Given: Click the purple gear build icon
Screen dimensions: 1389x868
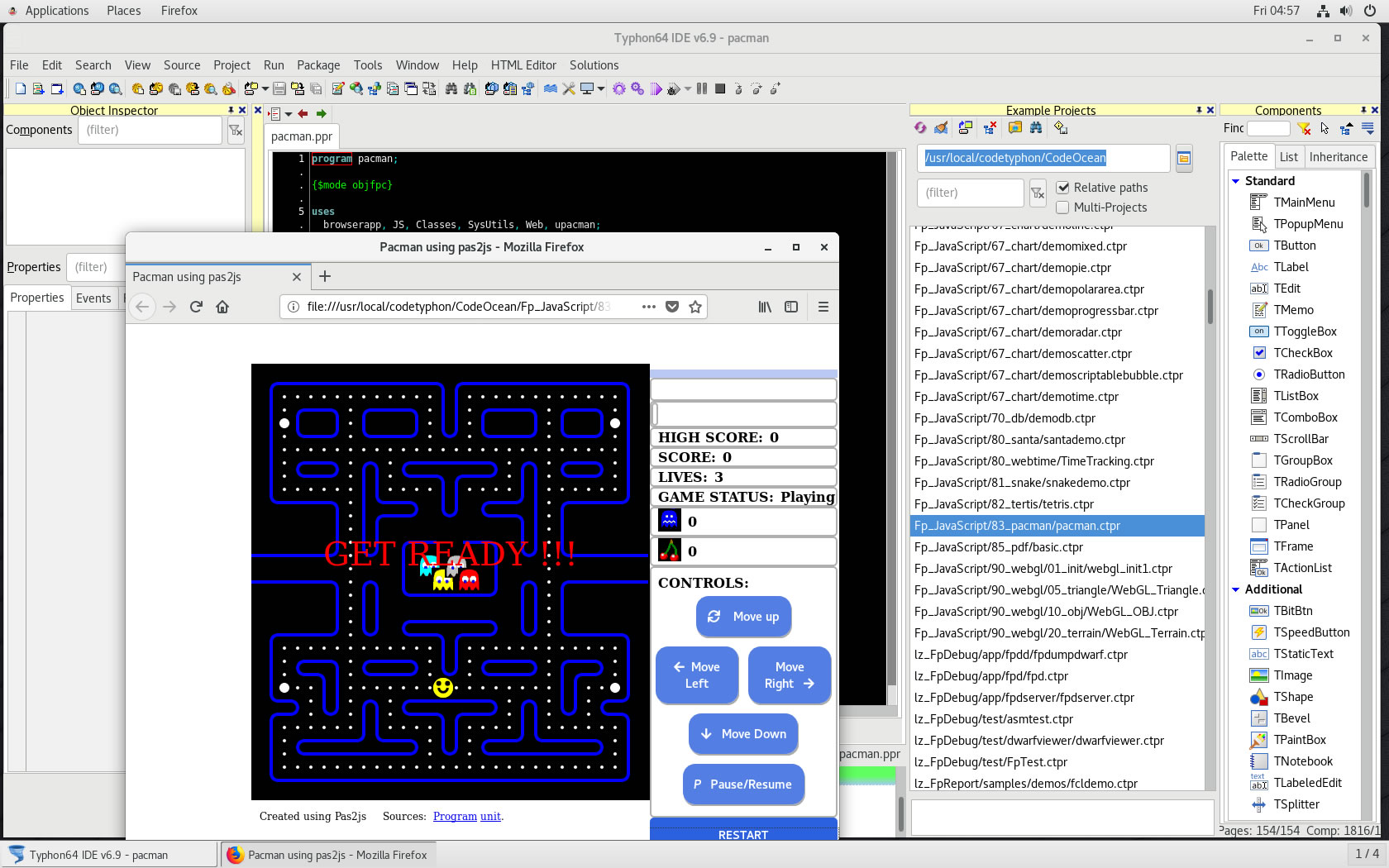Looking at the screenshot, I should coord(619,88).
